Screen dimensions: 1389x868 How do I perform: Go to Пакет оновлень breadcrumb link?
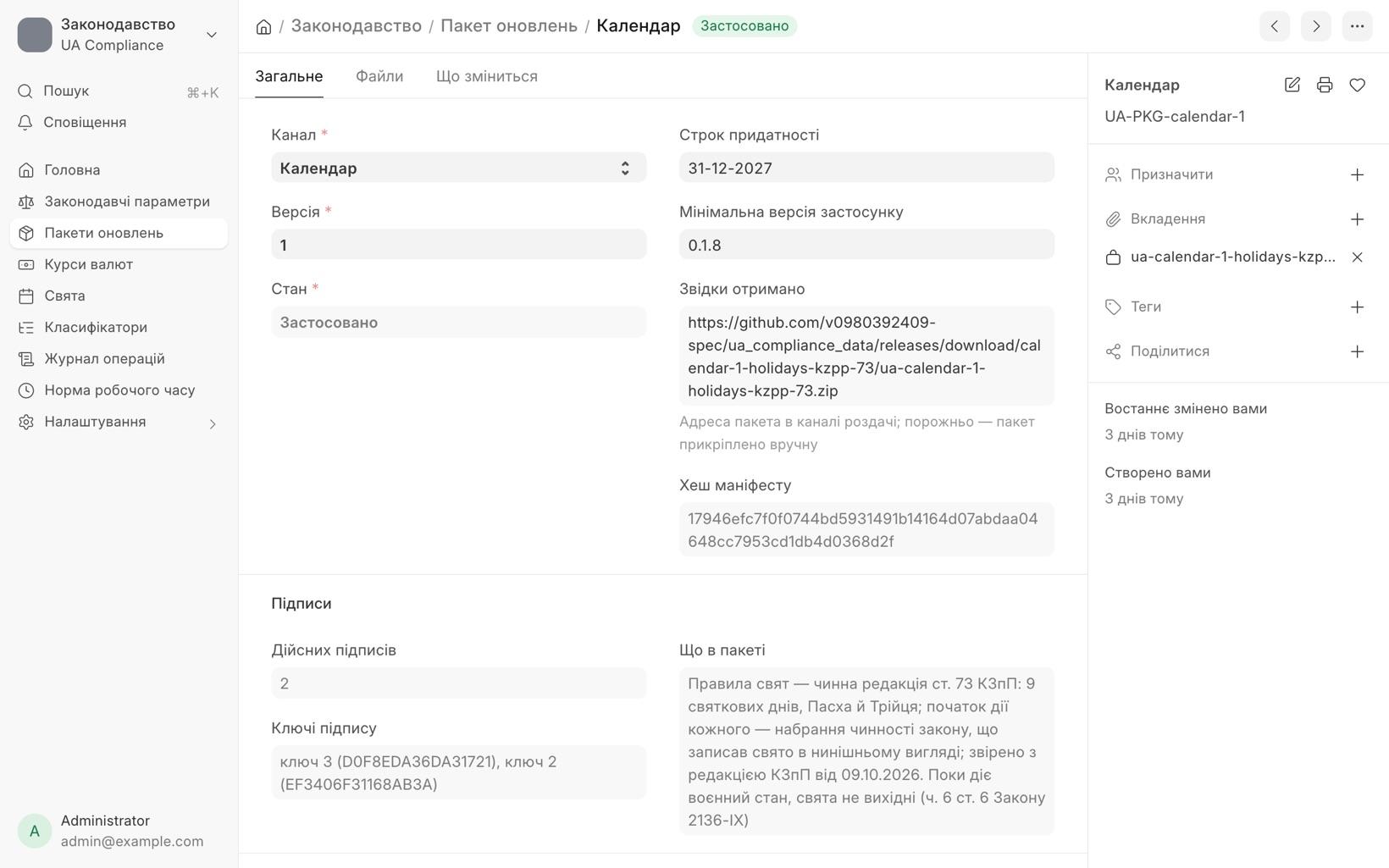pyautogui.click(x=509, y=26)
